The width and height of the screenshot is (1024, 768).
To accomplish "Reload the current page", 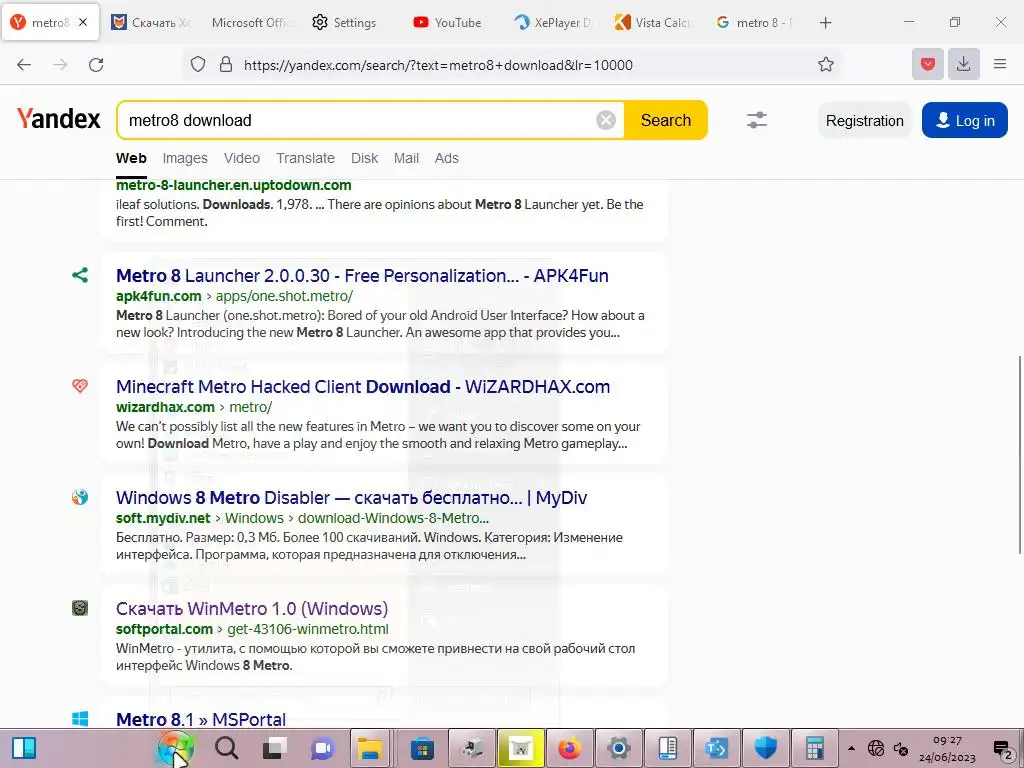I will [96, 65].
